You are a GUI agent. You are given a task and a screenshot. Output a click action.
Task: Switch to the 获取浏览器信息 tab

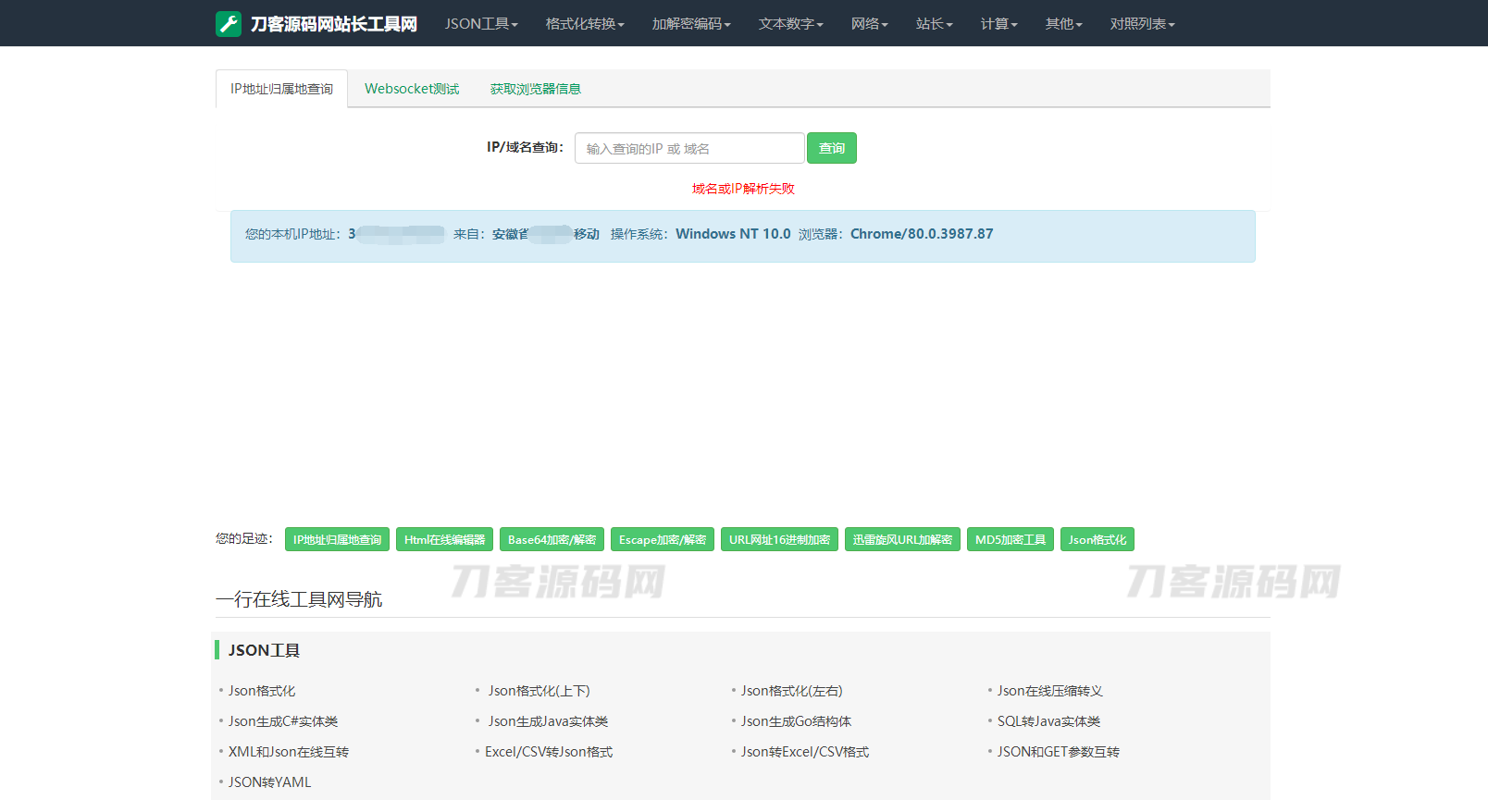coord(535,89)
